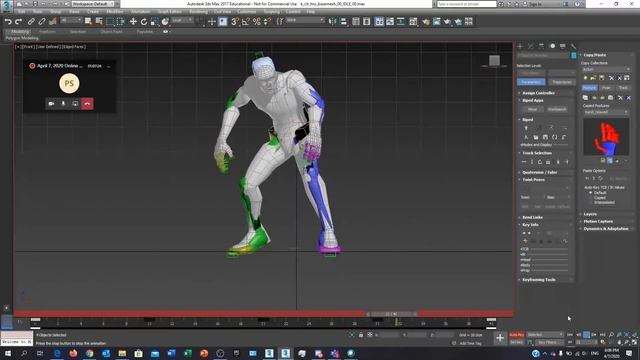
Task: Select the Default TCB/IK radio option
Action: coord(591,192)
